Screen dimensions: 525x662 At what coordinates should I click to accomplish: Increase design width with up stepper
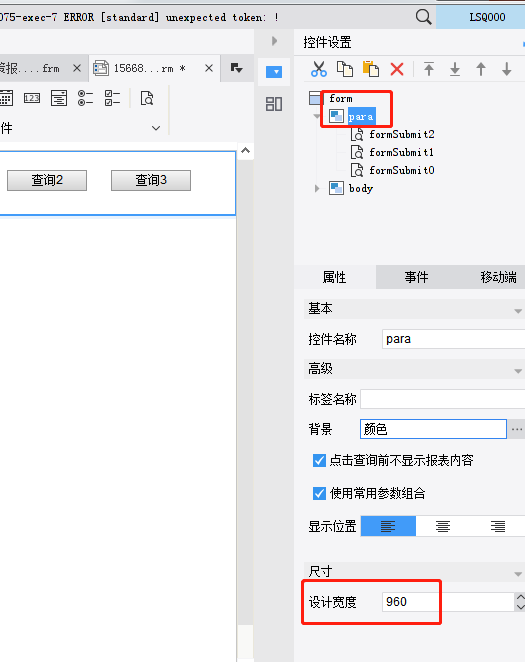520,597
